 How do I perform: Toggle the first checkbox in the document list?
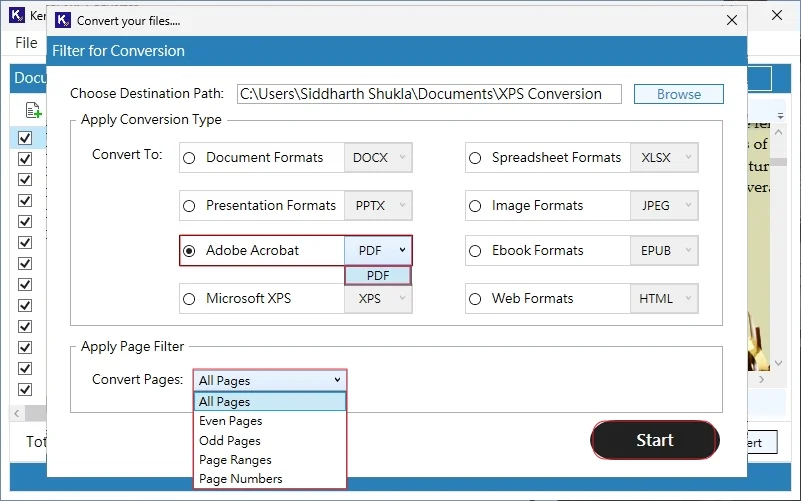[x=25, y=138]
